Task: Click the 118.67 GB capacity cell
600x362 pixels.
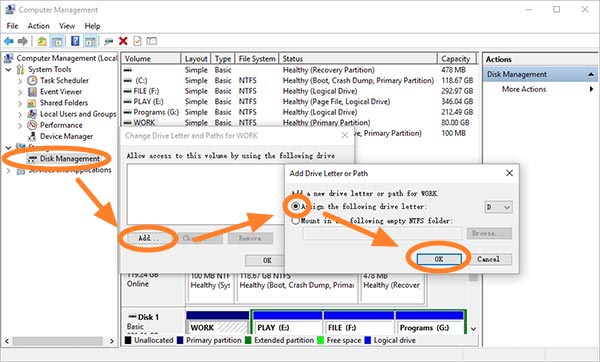Action: click(457, 81)
